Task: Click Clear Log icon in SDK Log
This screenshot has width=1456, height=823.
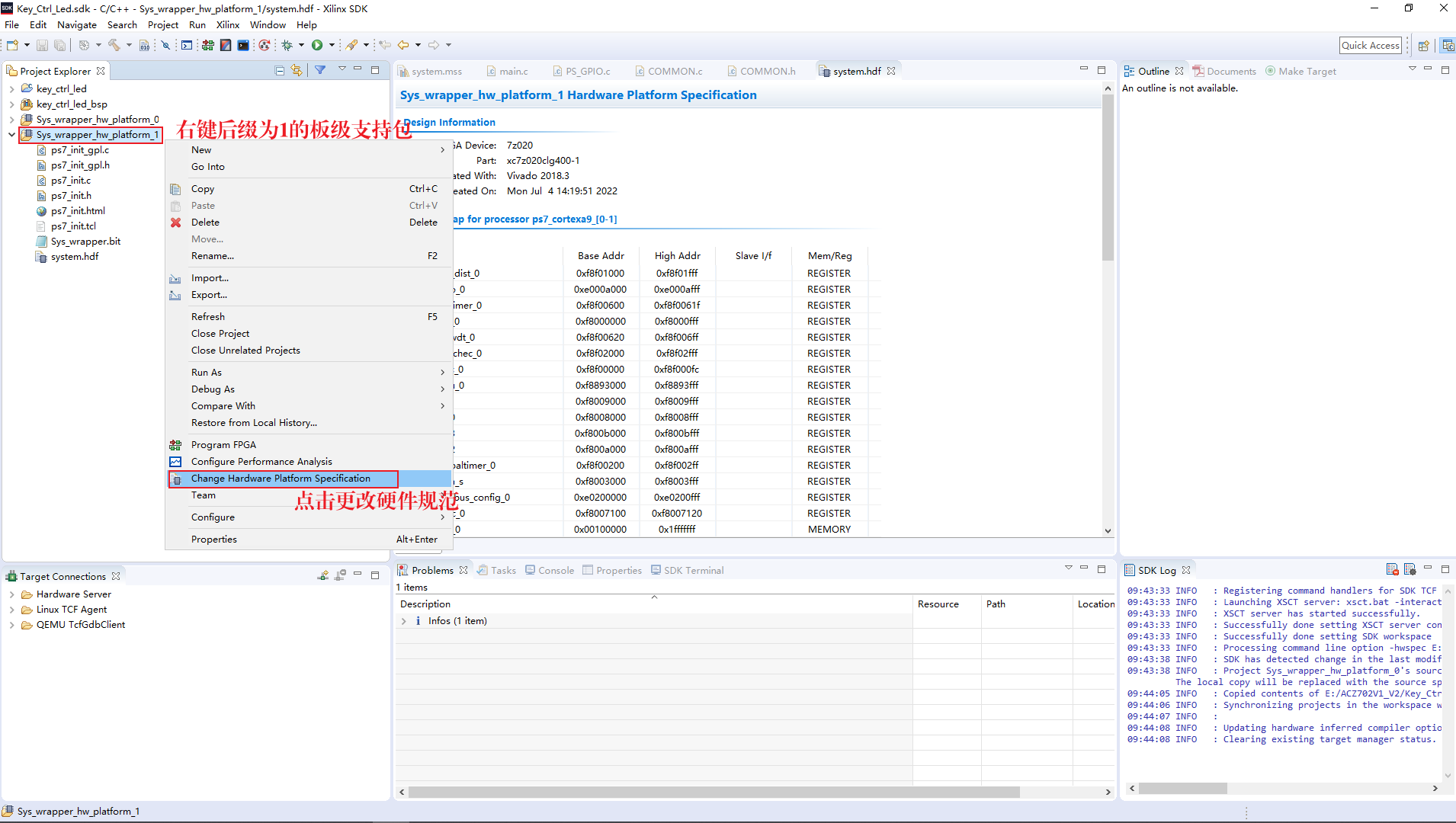Action: point(1392,569)
